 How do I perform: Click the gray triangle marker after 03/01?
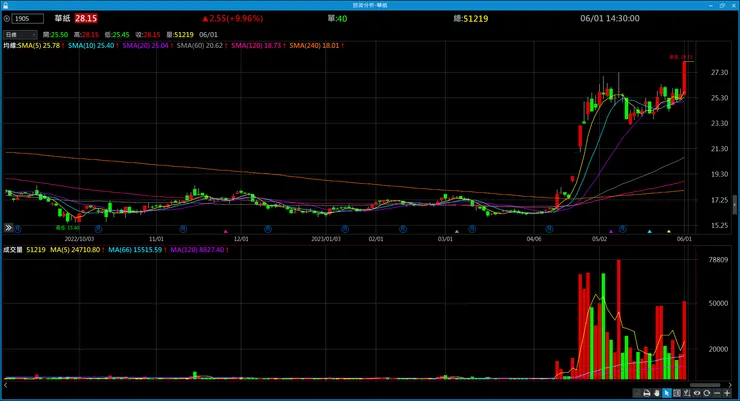[x=457, y=232]
